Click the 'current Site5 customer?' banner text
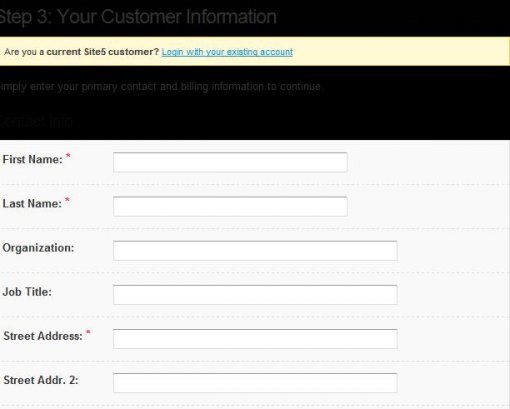The width and height of the screenshot is (510, 409). click(103, 52)
